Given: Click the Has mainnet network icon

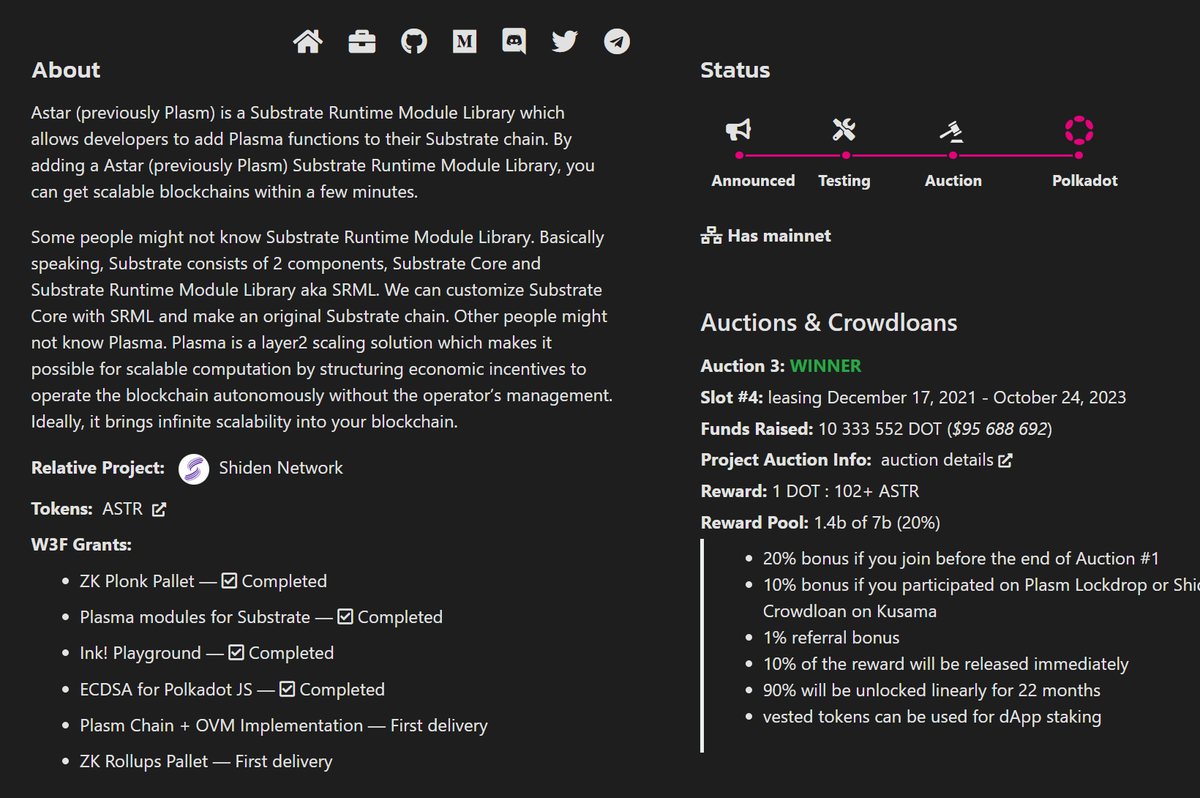Looking at the screenshot, I should click(711, 236).
